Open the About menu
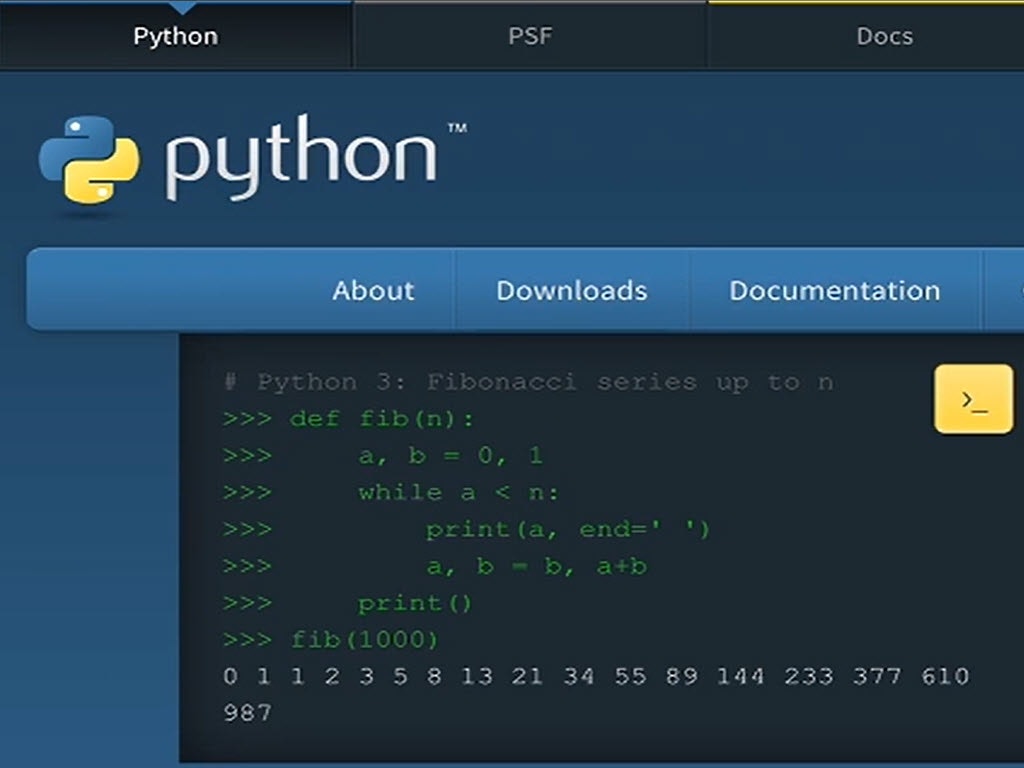Image resolution: width=1024 pixels, height=768 pixels. point(373,291)
